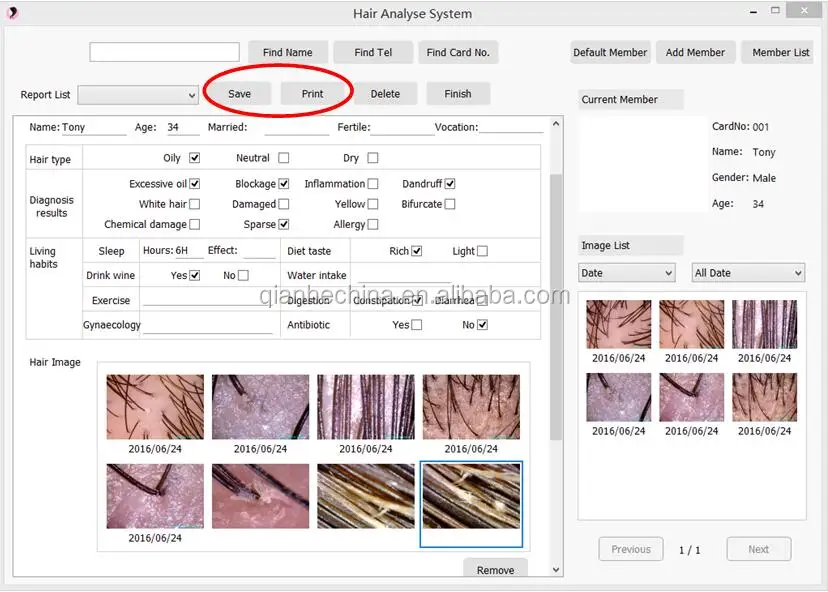Image resolution: width=828 pixels, height=592 pixels.
Task: Set Default Member
Action: (610, 51)
